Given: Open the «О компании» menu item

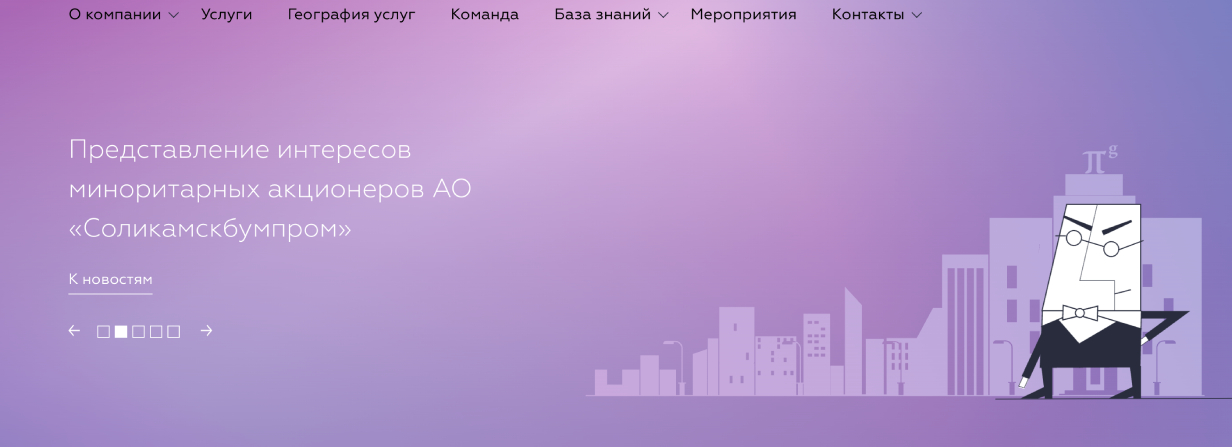Looking at the screenshot, I should [115, 15].
